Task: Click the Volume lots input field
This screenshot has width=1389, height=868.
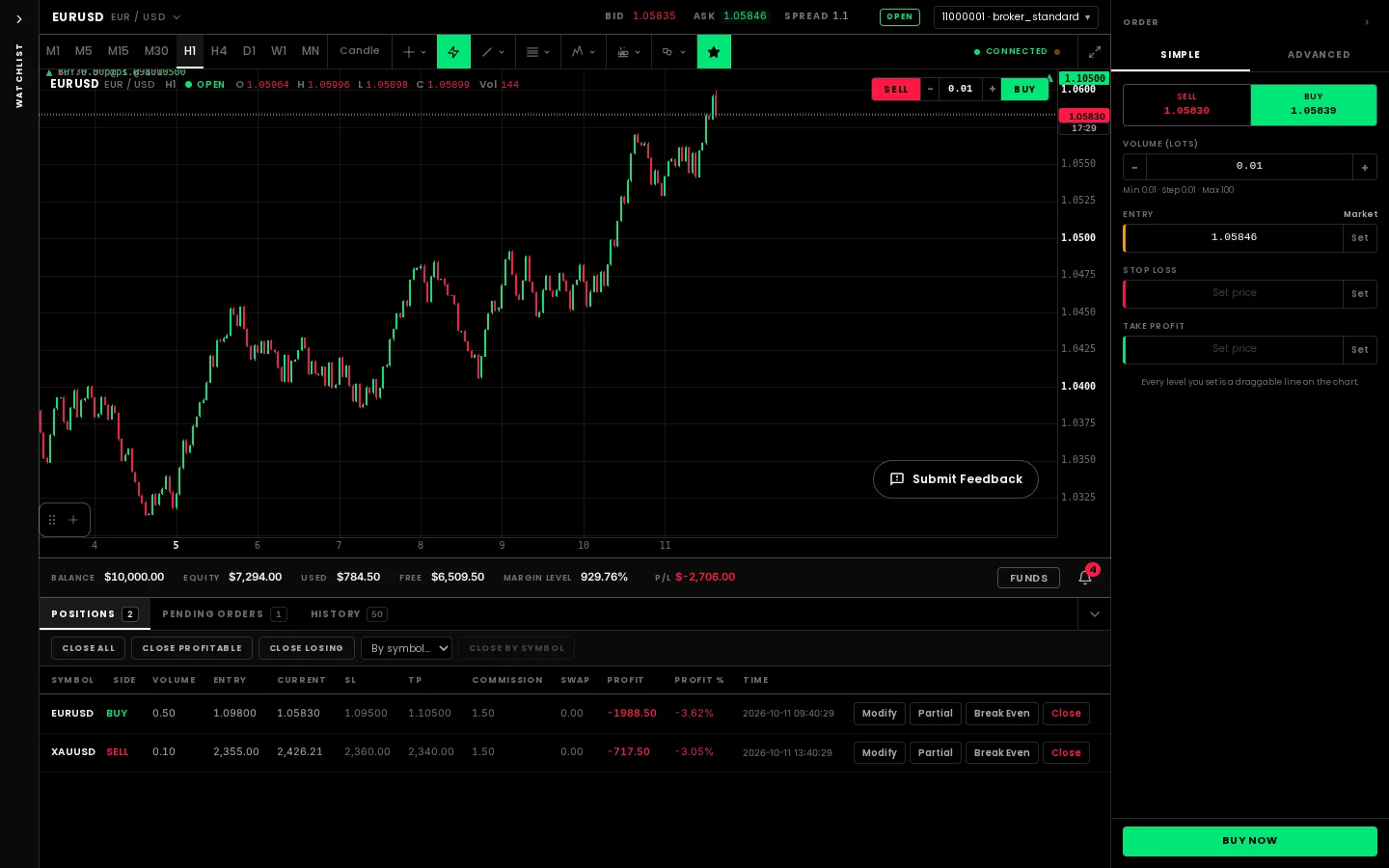Action: 1249,167
